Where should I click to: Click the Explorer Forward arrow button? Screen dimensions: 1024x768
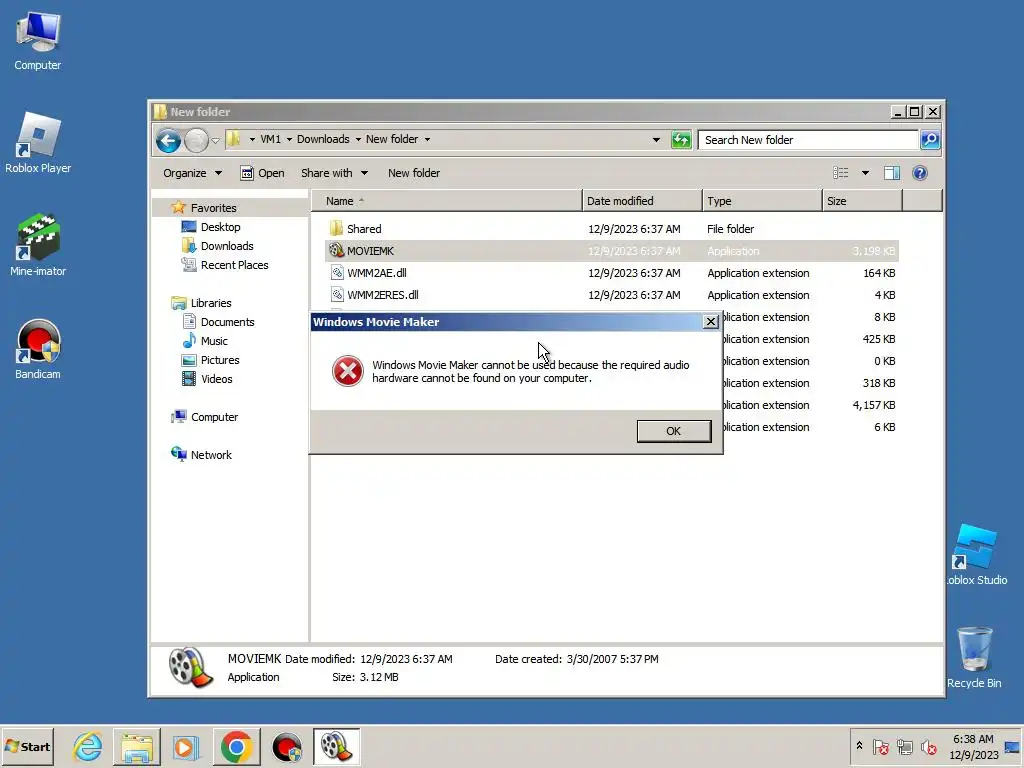196,140
